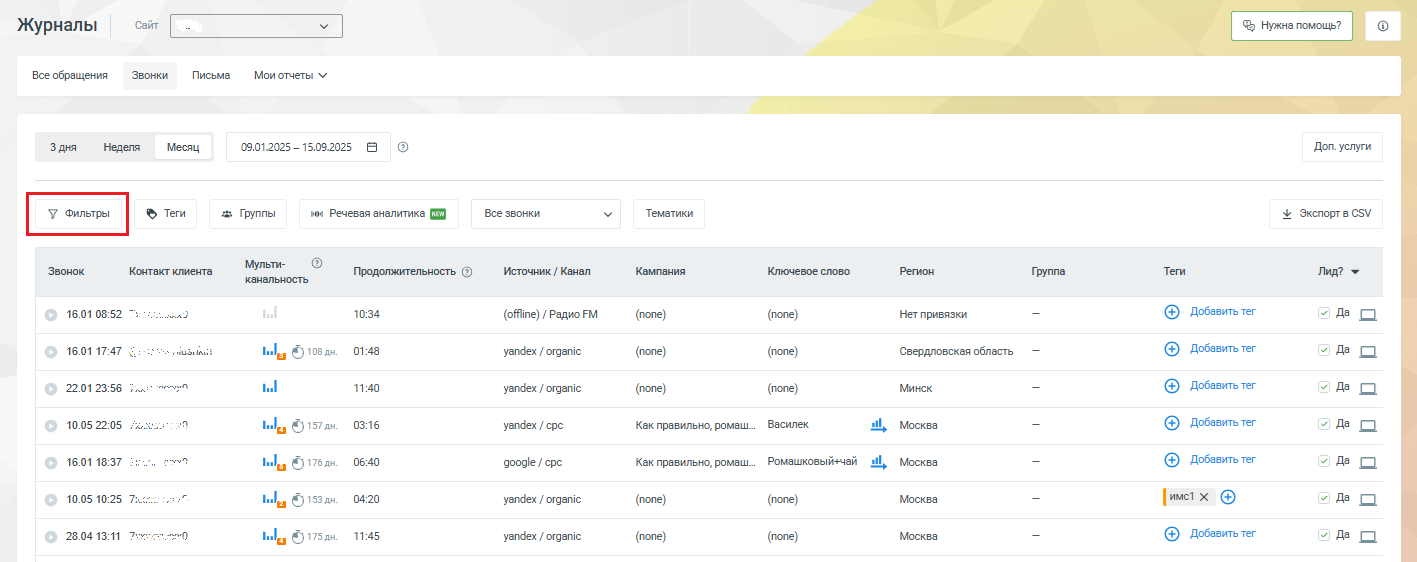
Task: Click the help icon beside Мульти-канальность header
Action: pos(317,263)
